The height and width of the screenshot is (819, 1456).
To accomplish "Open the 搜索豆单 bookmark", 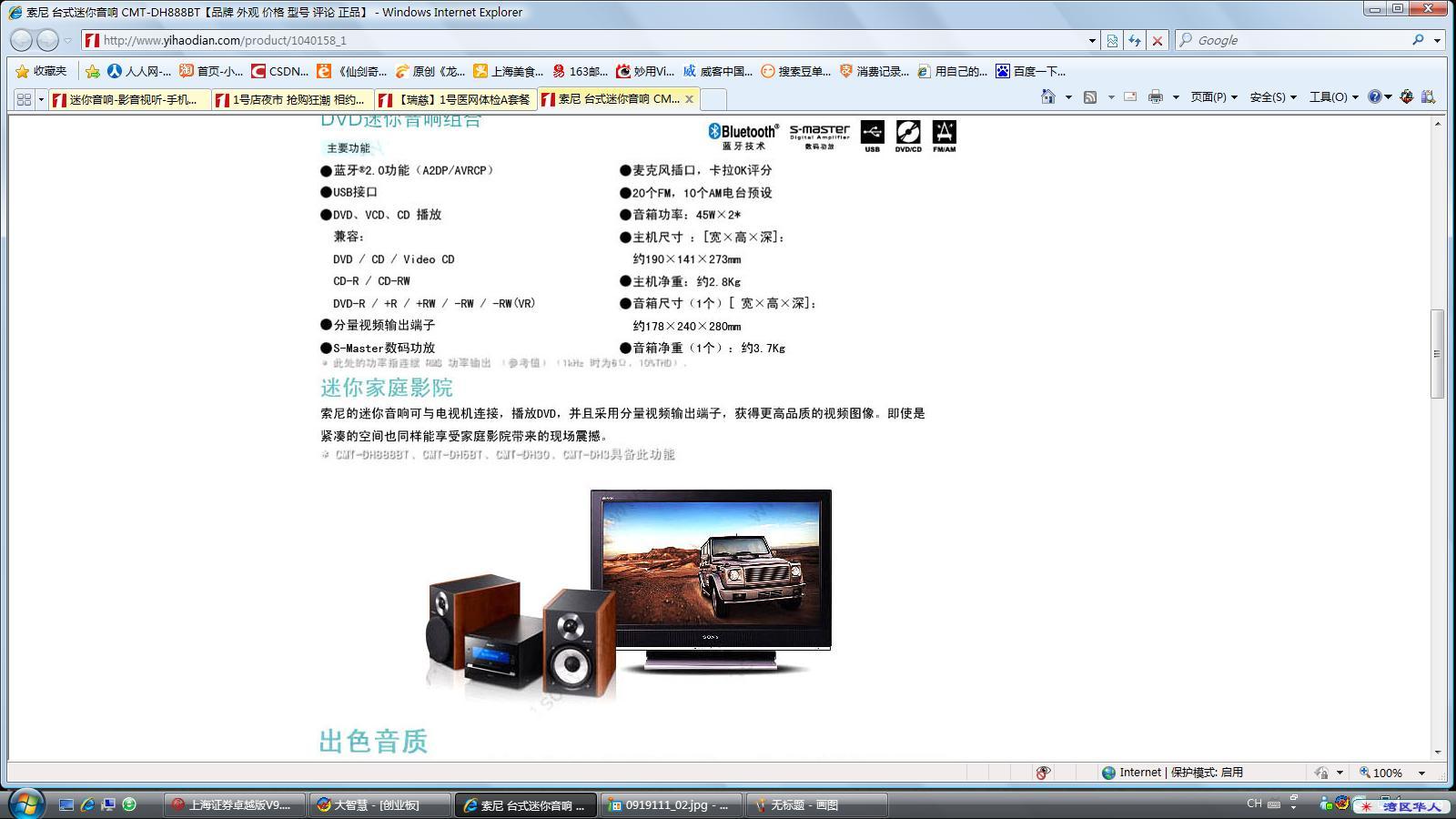I will point(795,71).
